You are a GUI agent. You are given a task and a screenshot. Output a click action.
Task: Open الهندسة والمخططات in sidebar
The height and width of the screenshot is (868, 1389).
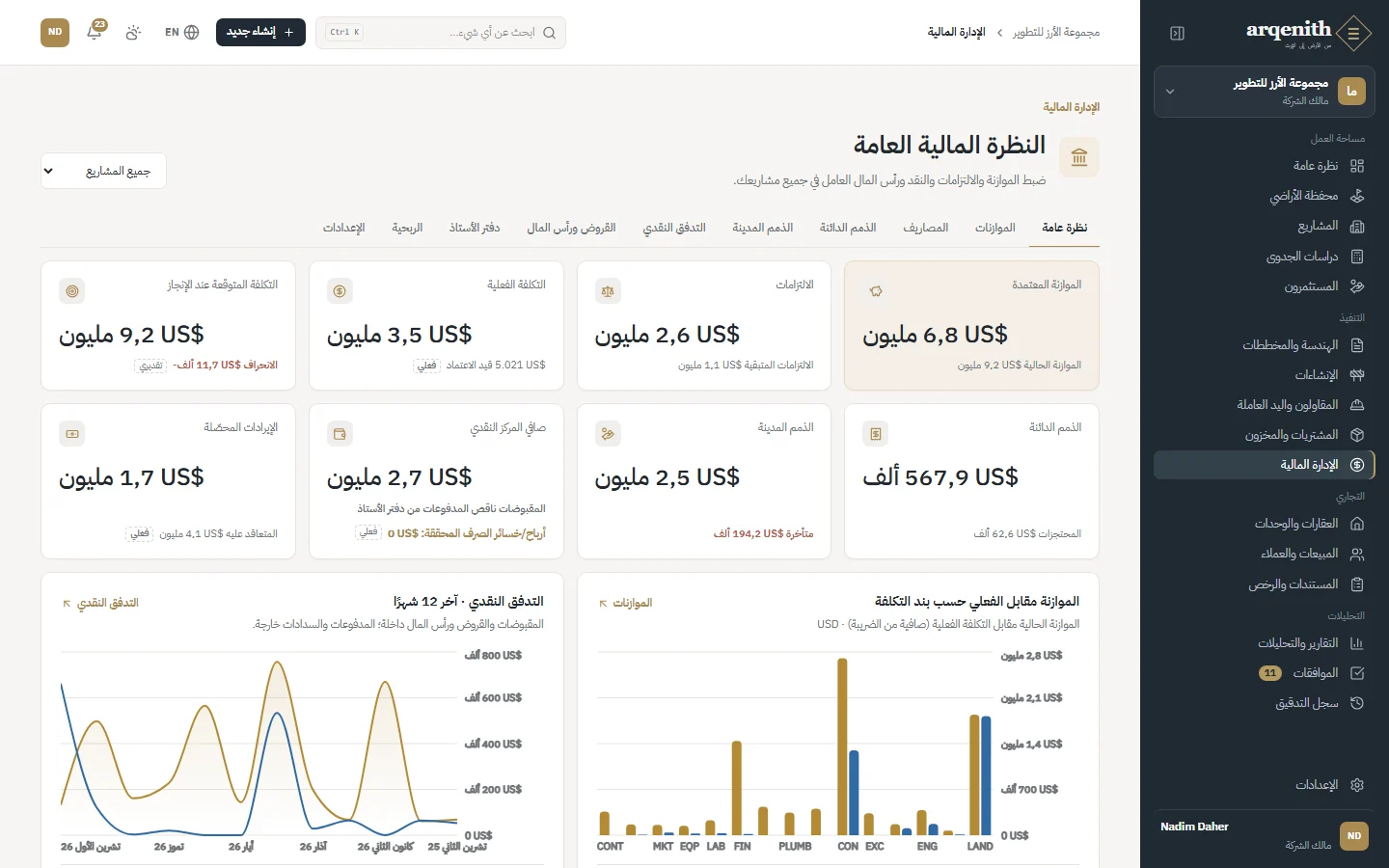click(1264, 345)
